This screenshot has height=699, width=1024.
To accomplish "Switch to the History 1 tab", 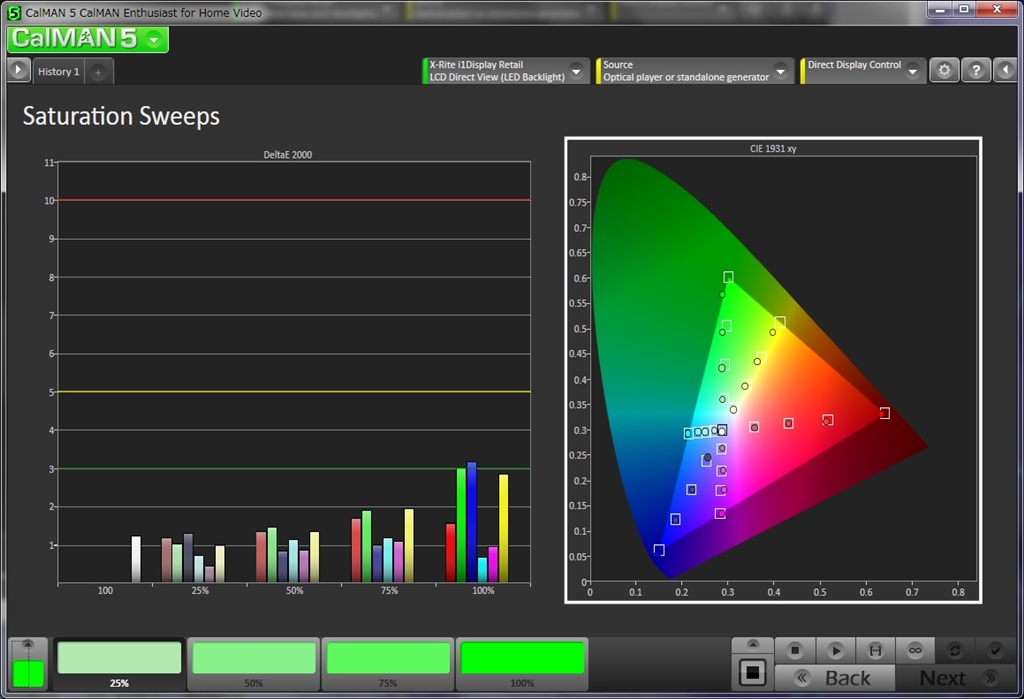I will pos(58,72).
